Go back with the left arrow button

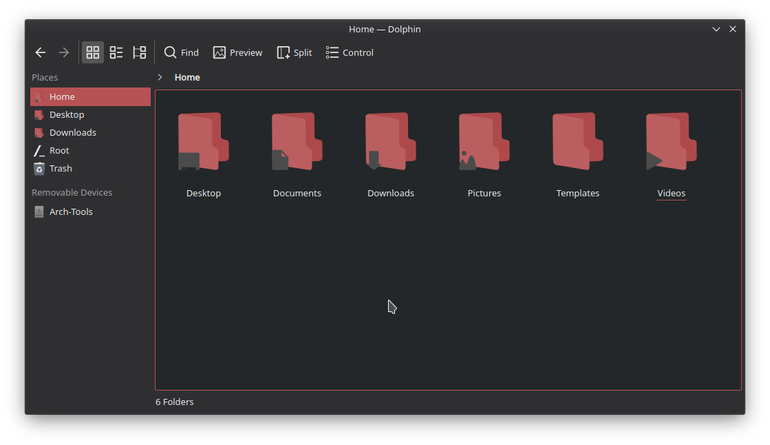(x=40, y=53)
